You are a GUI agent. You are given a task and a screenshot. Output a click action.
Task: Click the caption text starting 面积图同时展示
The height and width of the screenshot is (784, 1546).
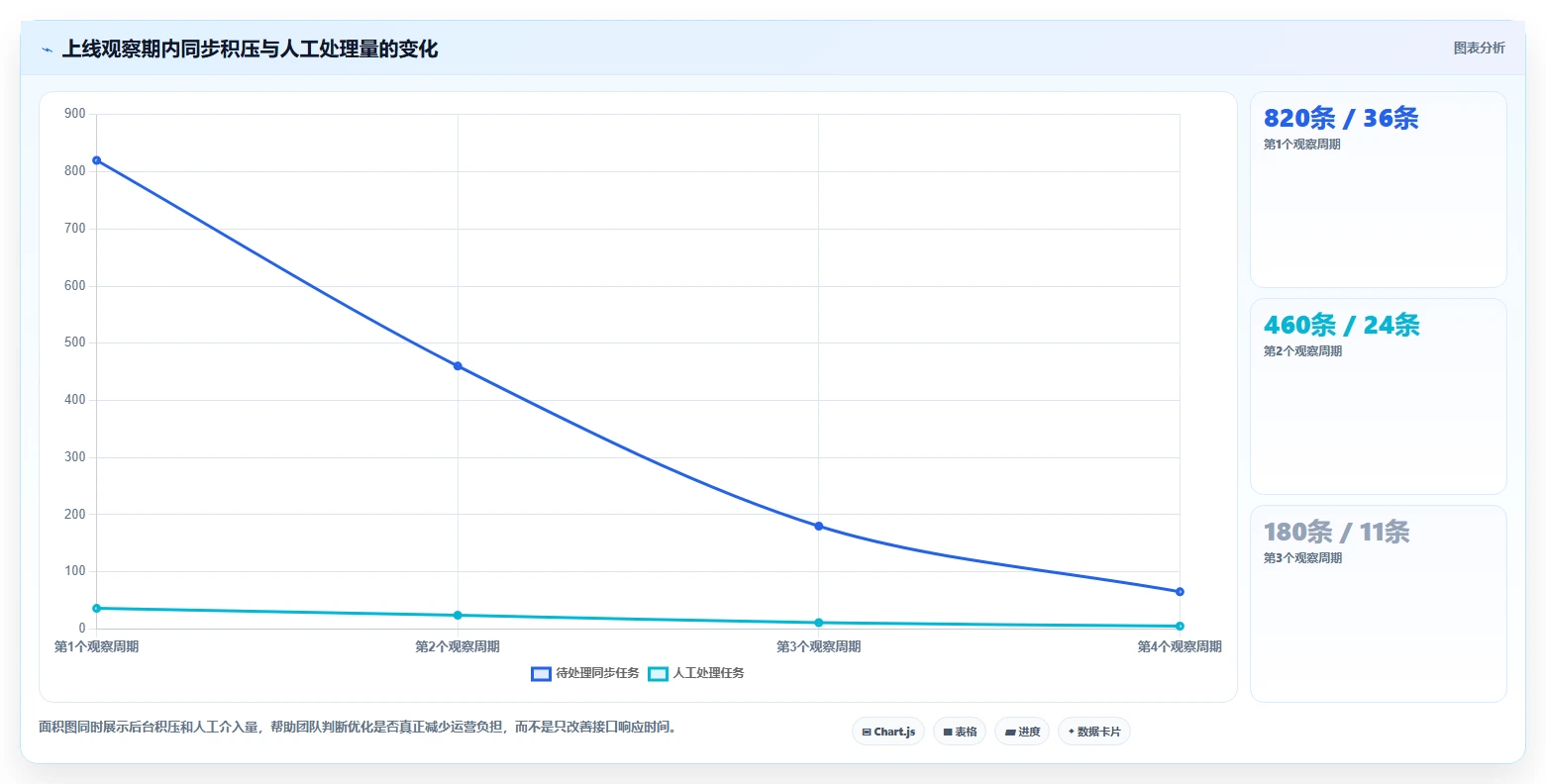(360, 727)
